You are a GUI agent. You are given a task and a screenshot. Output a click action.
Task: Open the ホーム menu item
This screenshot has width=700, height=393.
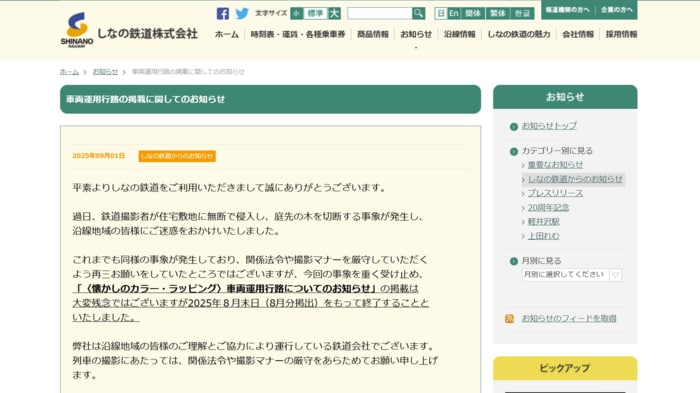coord(227,34)
